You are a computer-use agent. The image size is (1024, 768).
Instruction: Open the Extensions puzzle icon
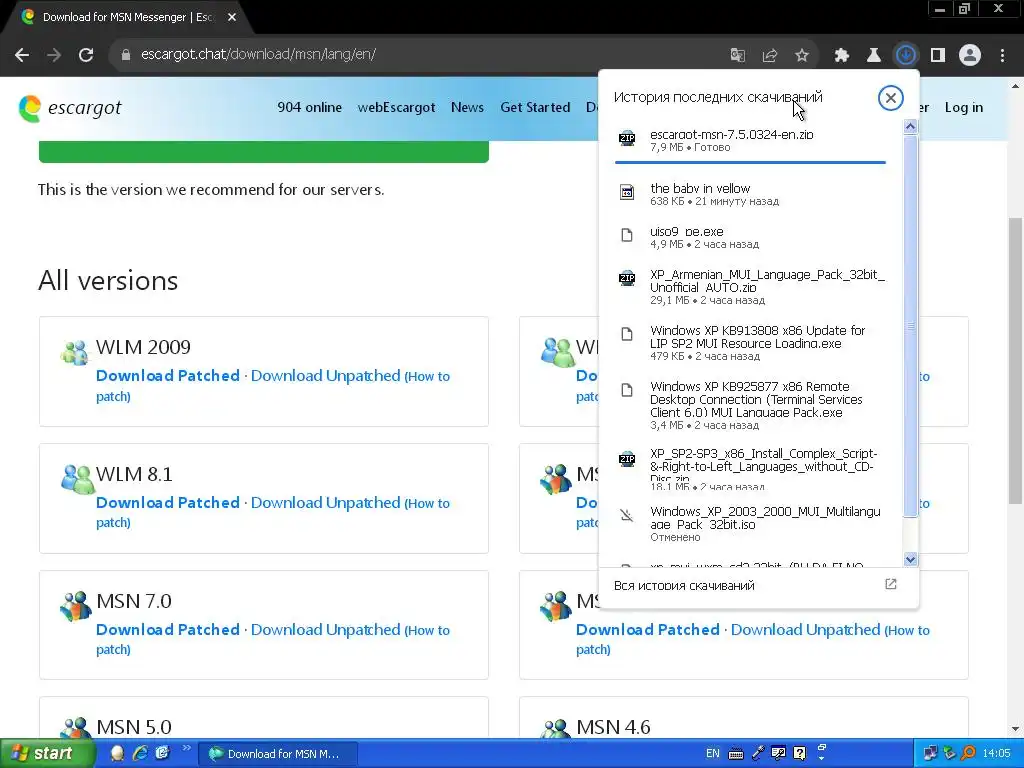coord(842,55)
